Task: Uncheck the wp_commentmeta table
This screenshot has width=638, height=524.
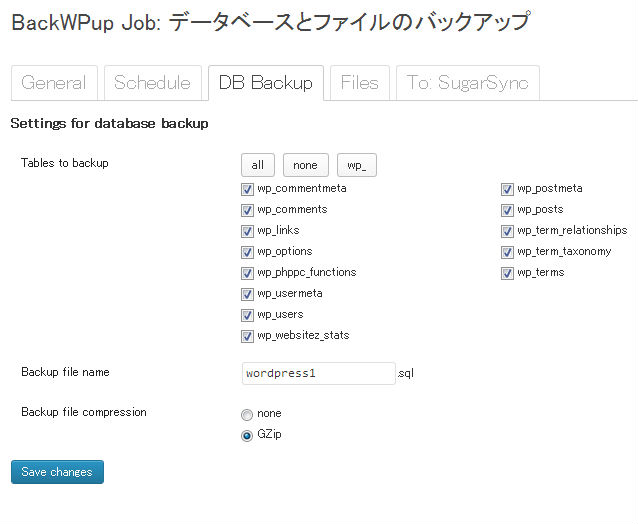Action: pyautogui.click(x=247, y=189)
